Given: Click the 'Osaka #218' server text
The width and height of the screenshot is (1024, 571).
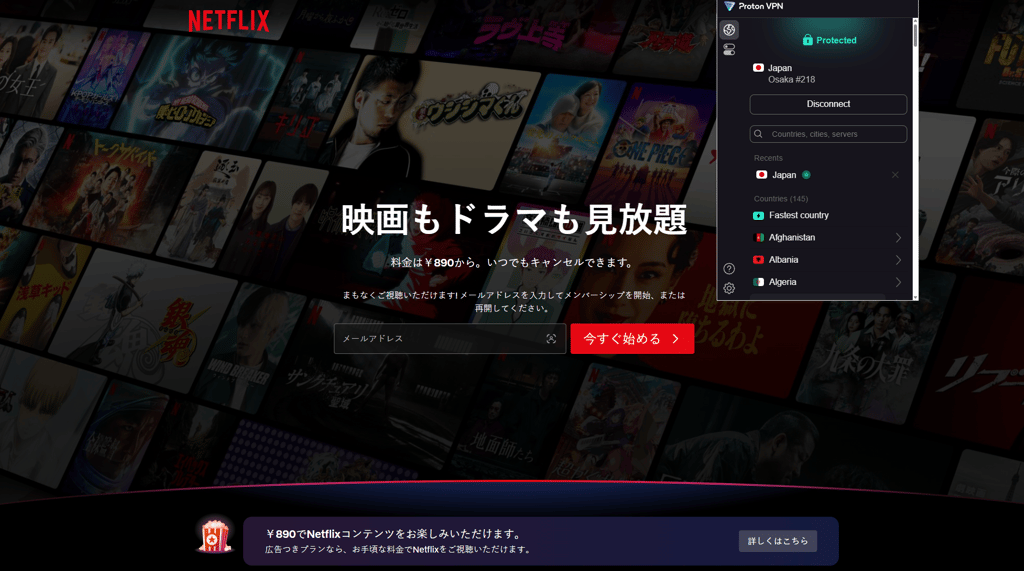Looking at the screenshot, I should pos(792,80).
